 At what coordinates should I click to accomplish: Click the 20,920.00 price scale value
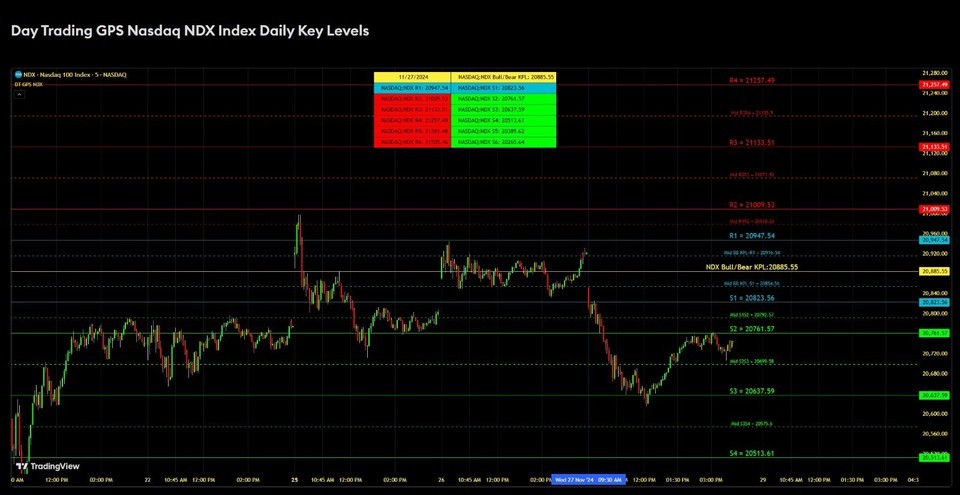point(934,253)
